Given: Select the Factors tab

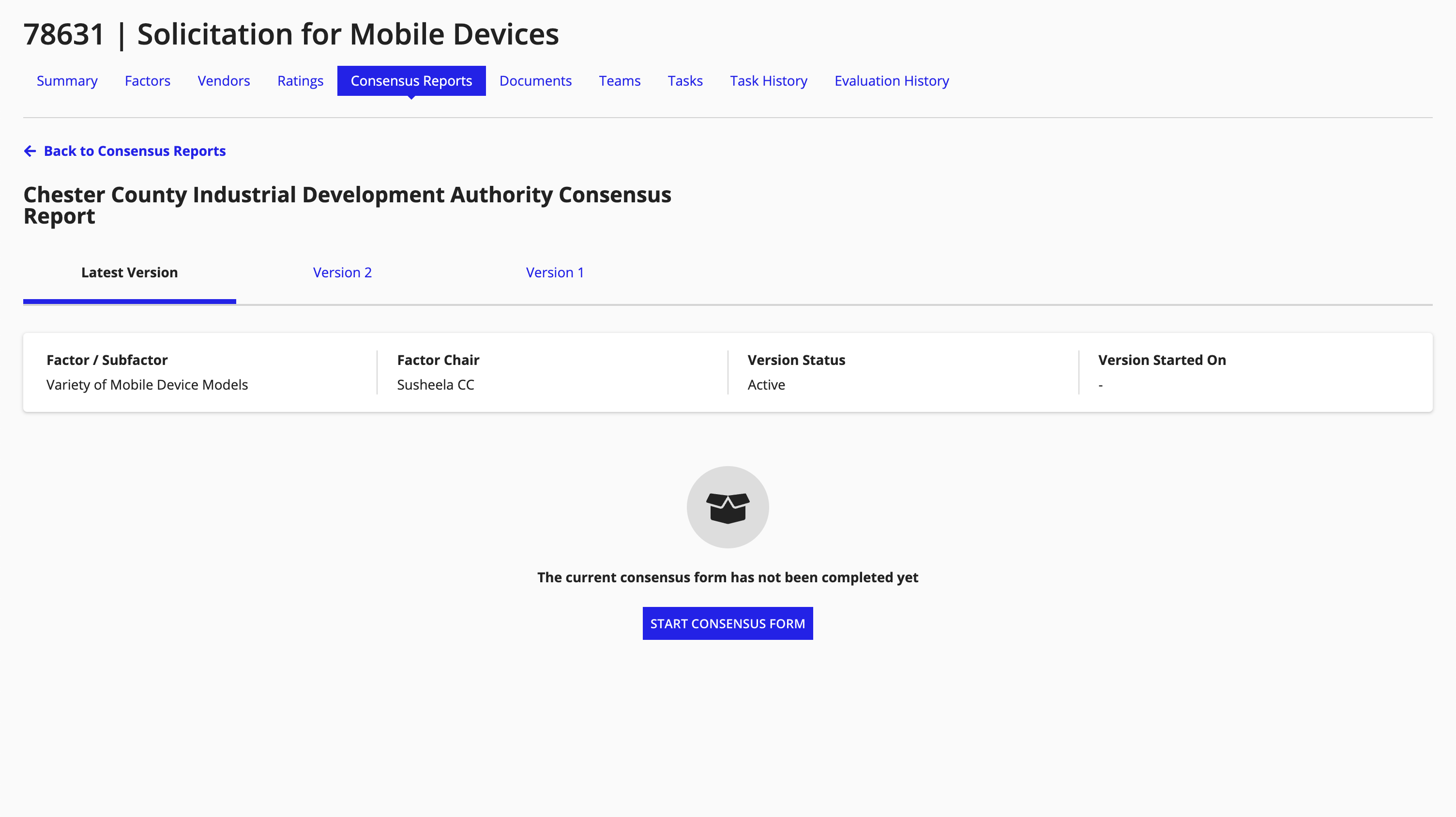Looking at the screenshot, I should (147, 80).
